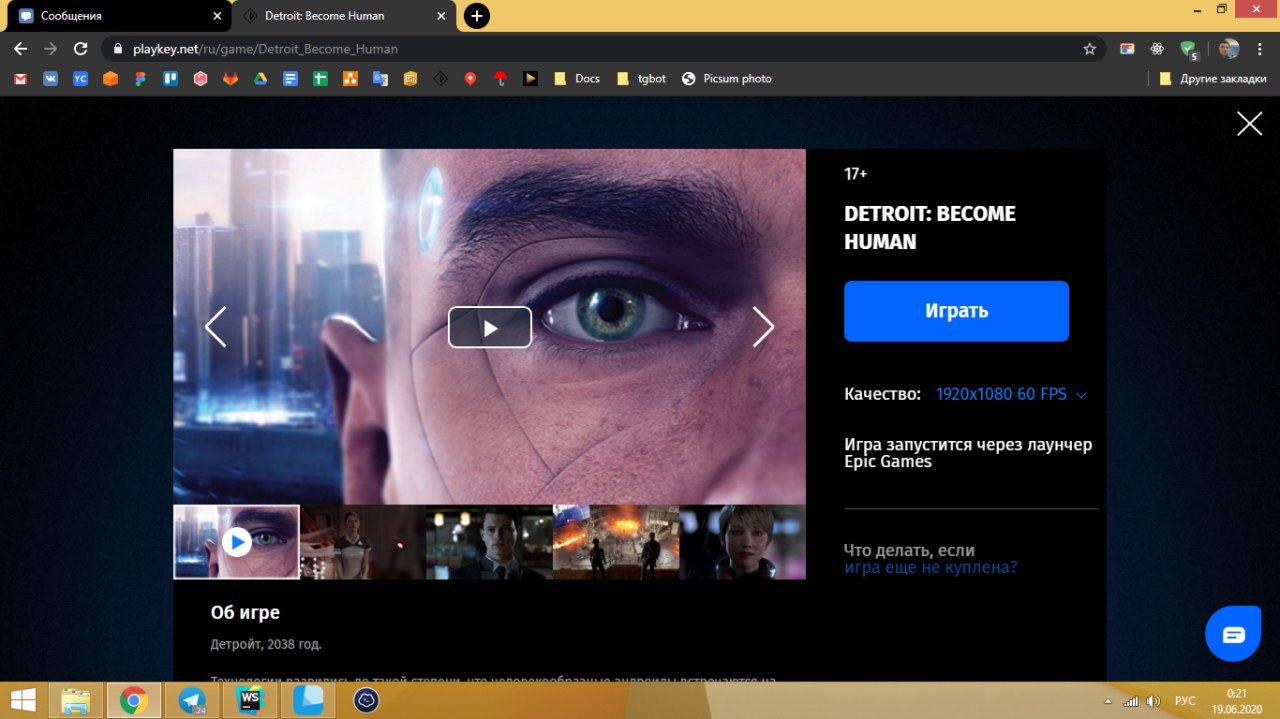
Task: Select the short-haired woman thumbnail
Action: (742, 542)
